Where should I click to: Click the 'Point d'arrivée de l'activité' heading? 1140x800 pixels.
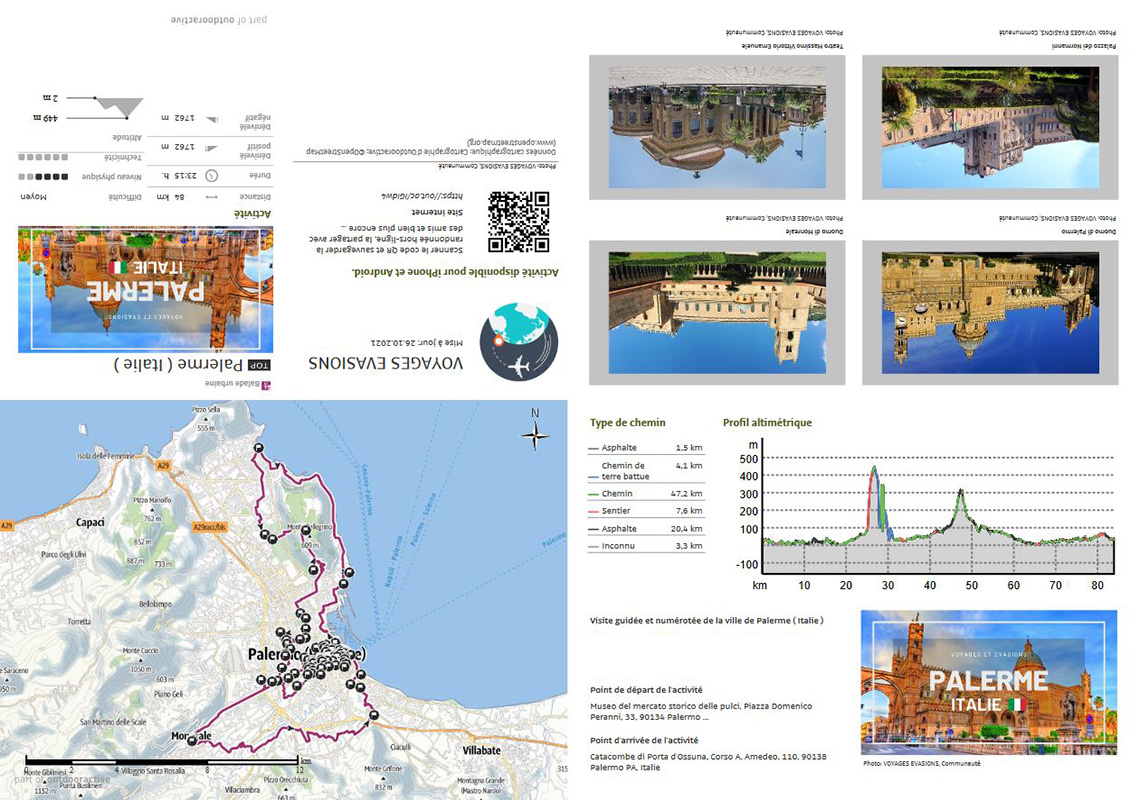click(644, 740)
